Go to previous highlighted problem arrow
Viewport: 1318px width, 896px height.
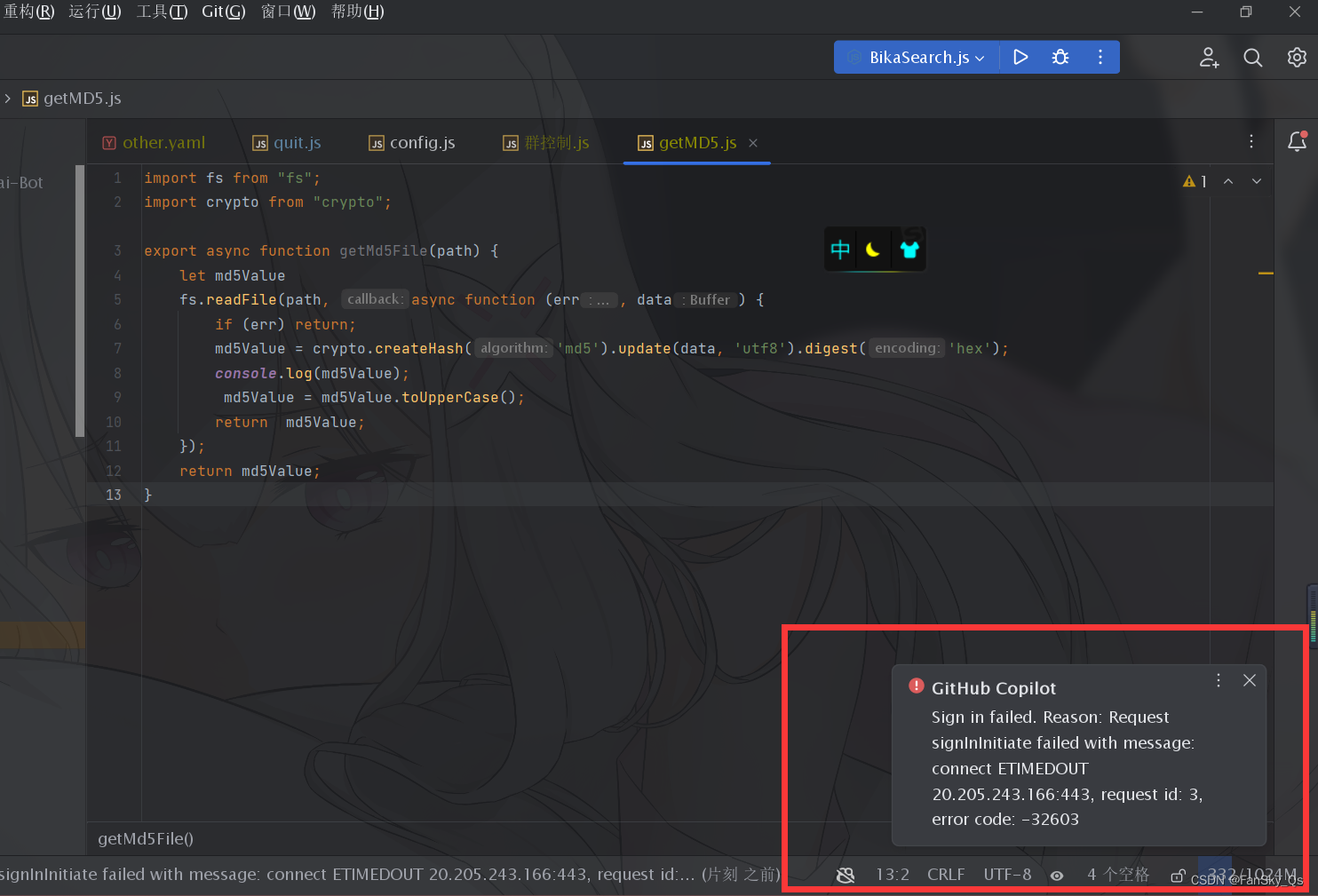(1228, 181)
